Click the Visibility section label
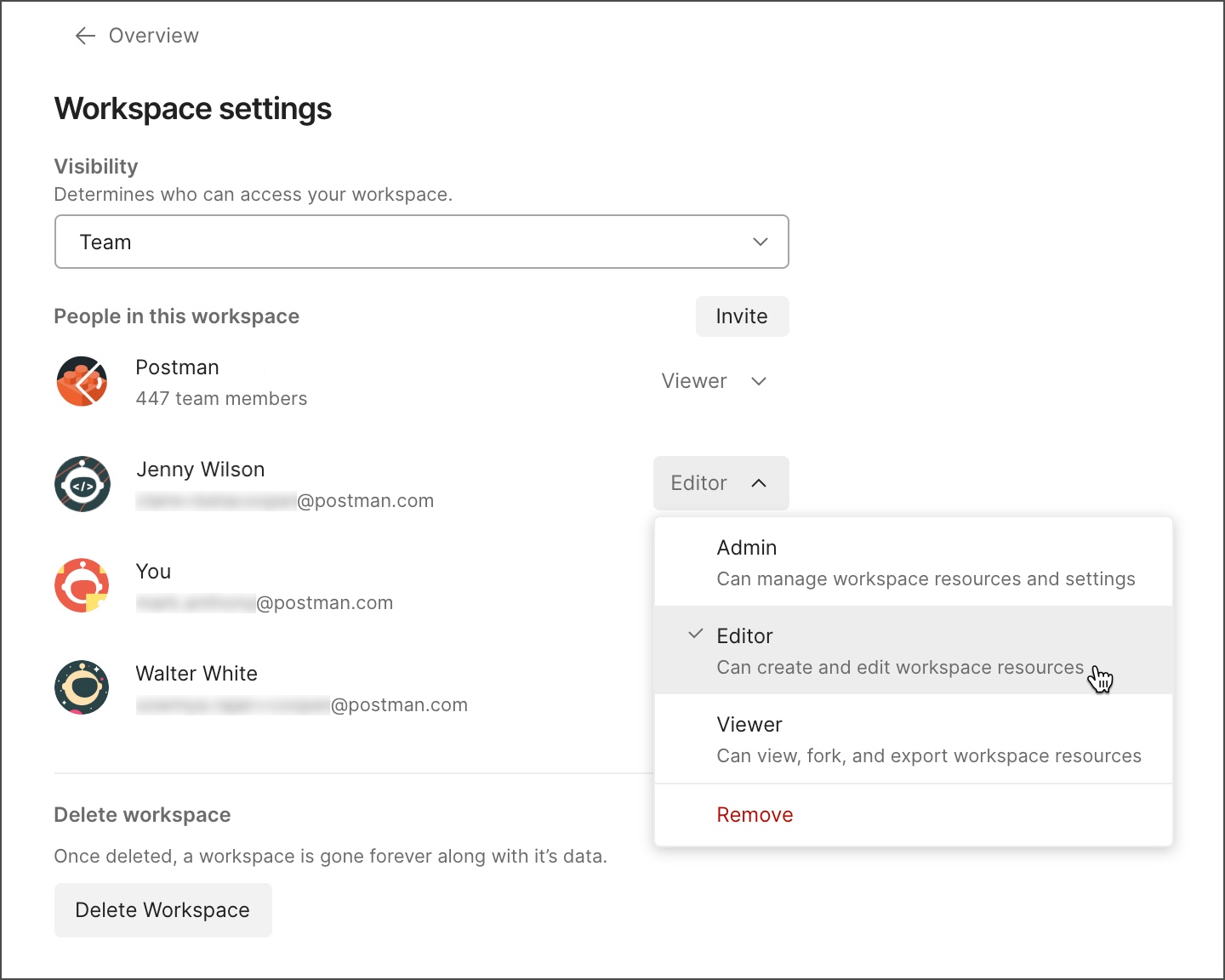Viewport: 1225px width, 980px height. [96, 167]
